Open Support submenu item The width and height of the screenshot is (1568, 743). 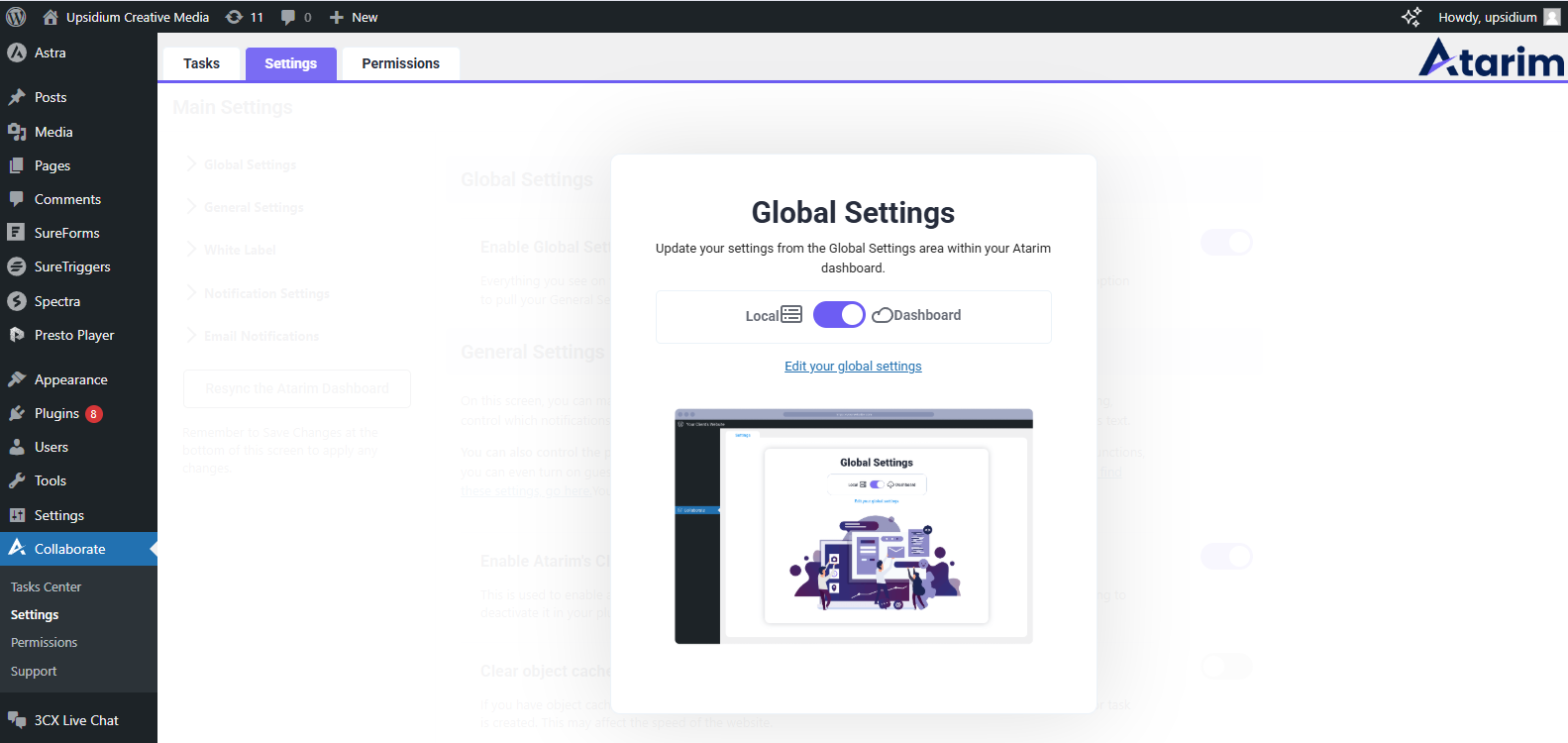[34, 671]
